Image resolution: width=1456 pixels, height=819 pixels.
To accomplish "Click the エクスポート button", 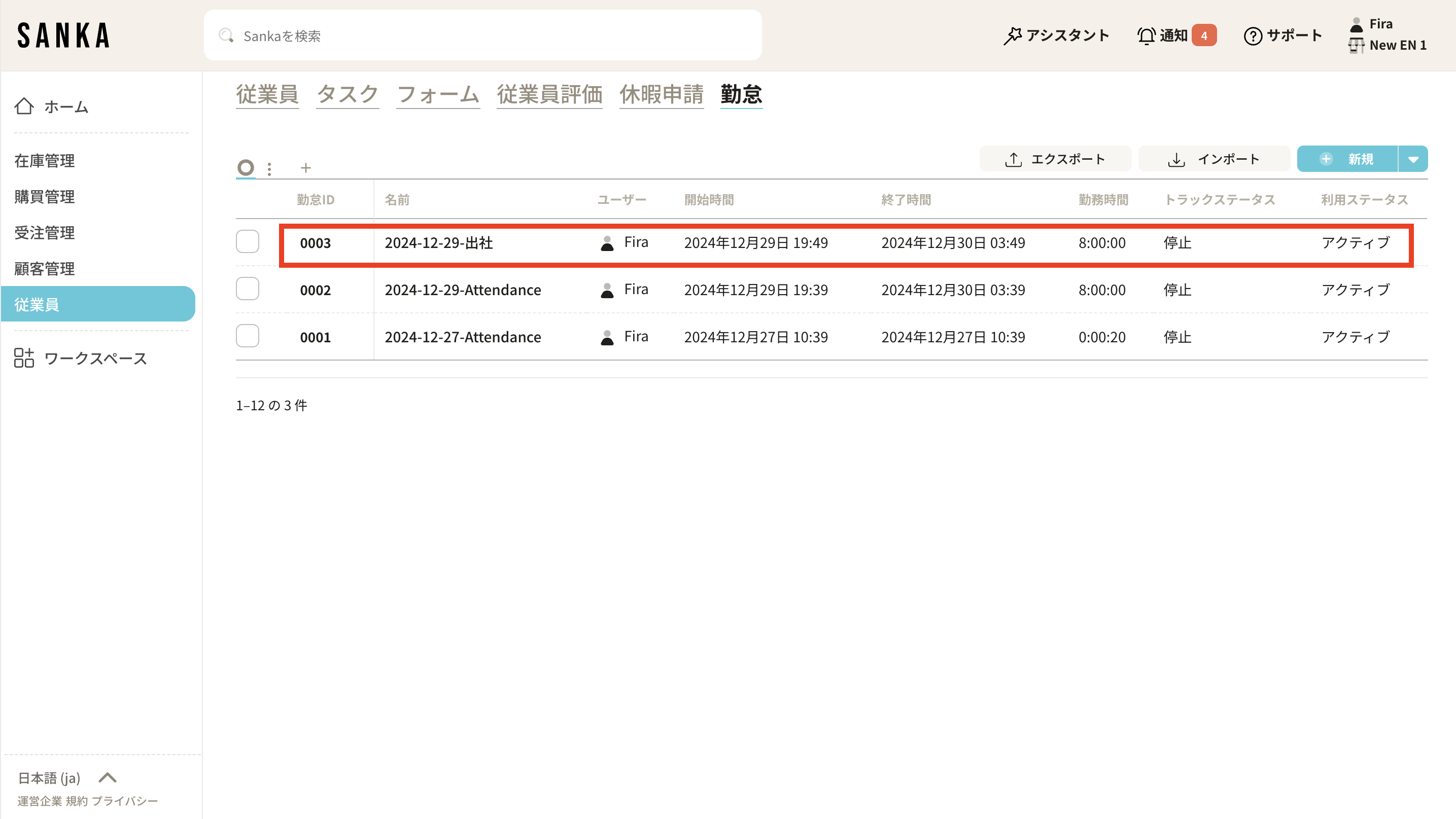I will 1055,159.
